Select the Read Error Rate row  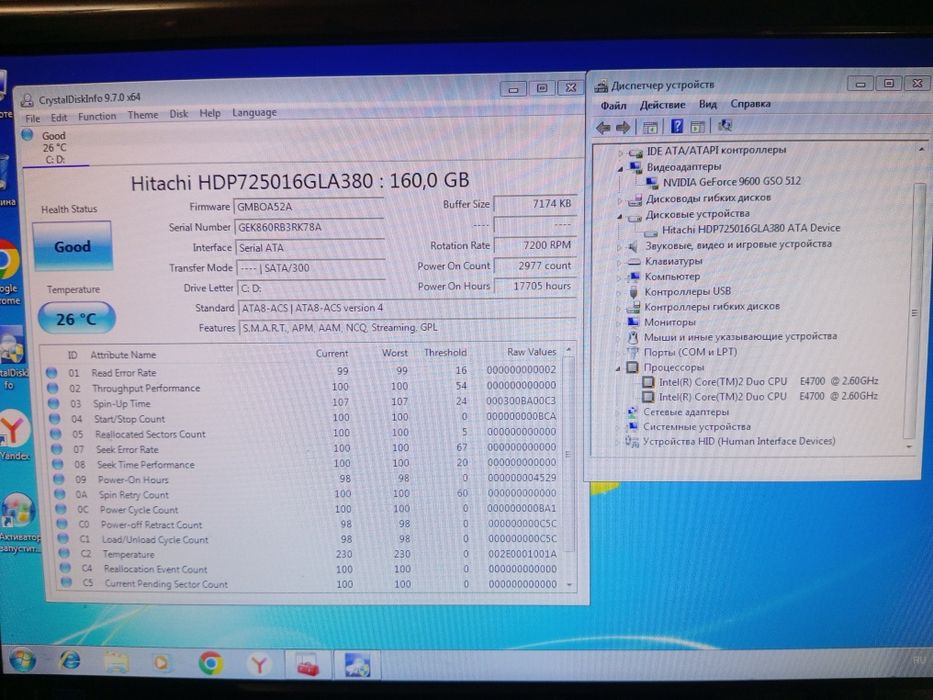point(302,372)
